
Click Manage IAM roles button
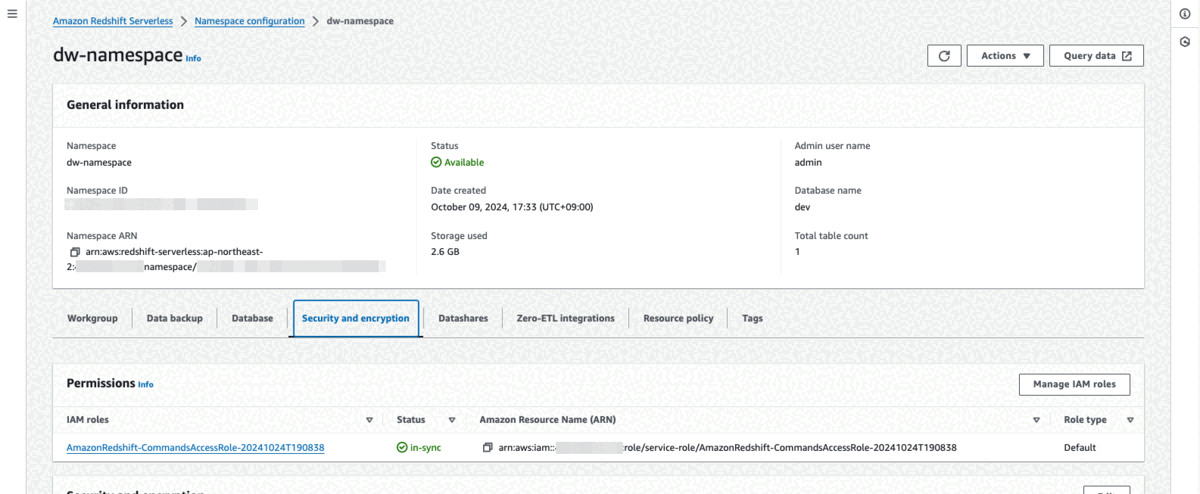[1074, 384]
